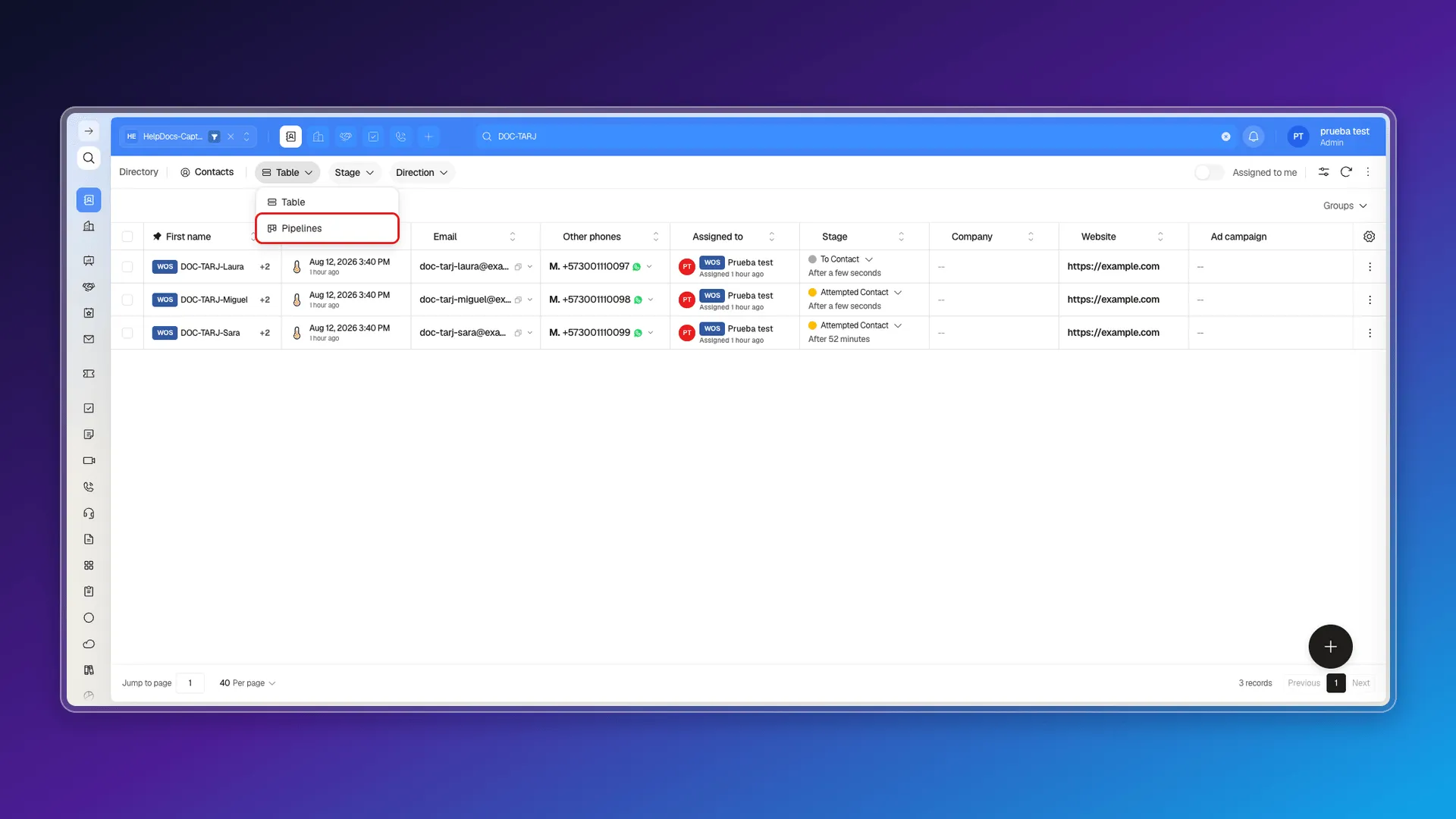This screenshot has height=819, width=1456.
Task: Click the search magnifier in left sidebar
Action: (89, 158)
